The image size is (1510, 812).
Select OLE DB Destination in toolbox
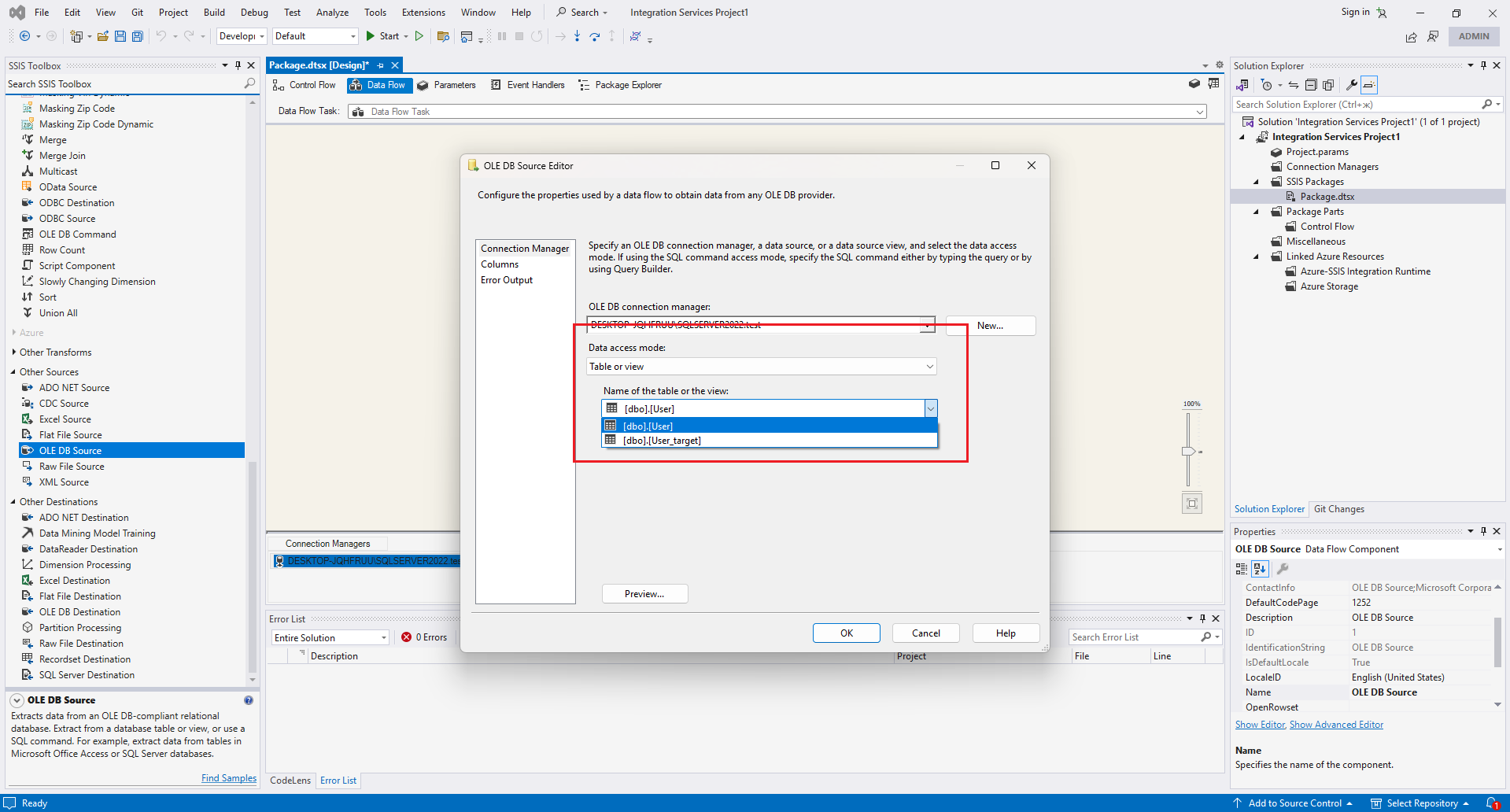pyautogui.click(x=79, y=612)
